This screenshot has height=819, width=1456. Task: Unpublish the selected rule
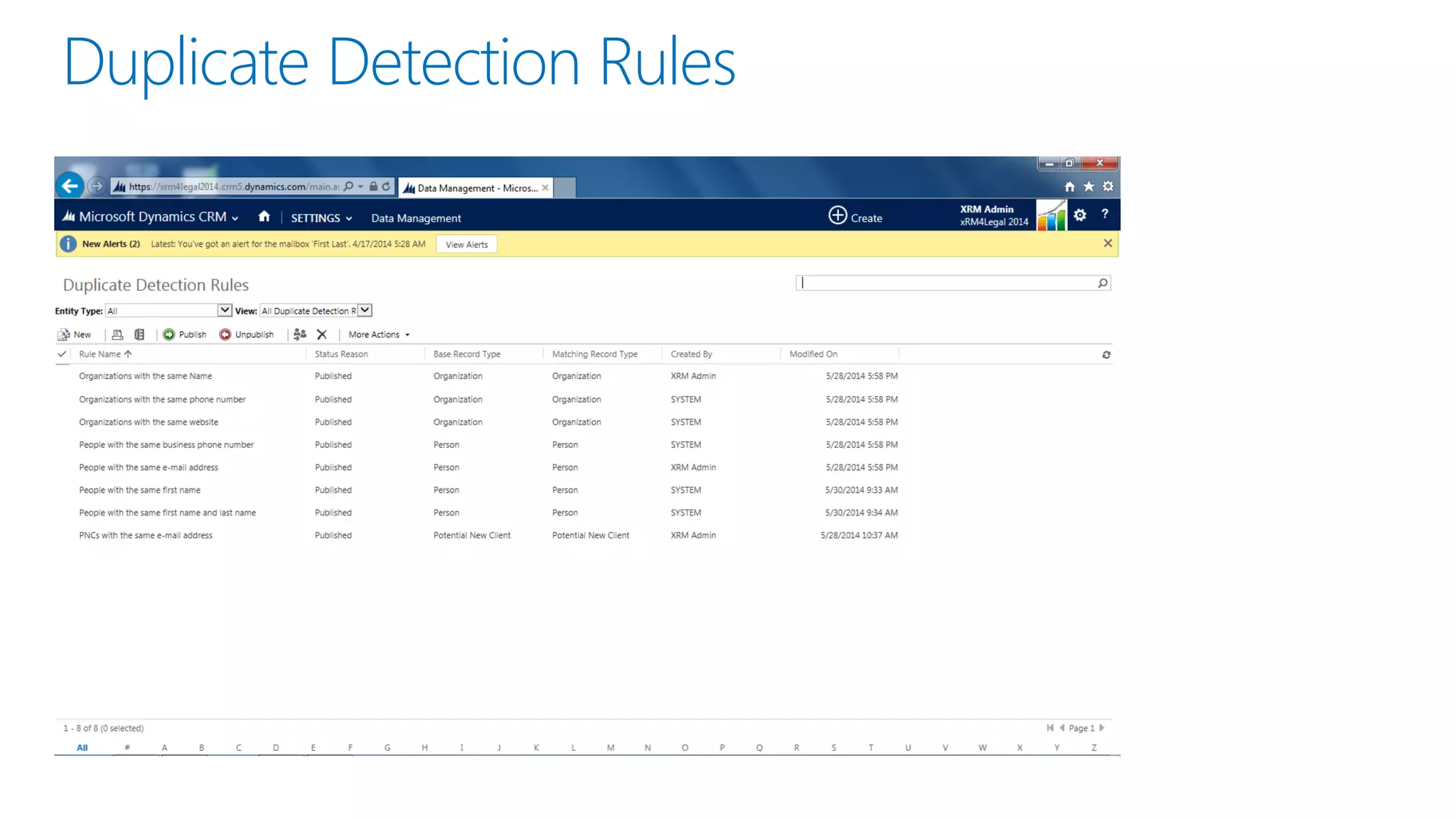click(x=247, y=335)
